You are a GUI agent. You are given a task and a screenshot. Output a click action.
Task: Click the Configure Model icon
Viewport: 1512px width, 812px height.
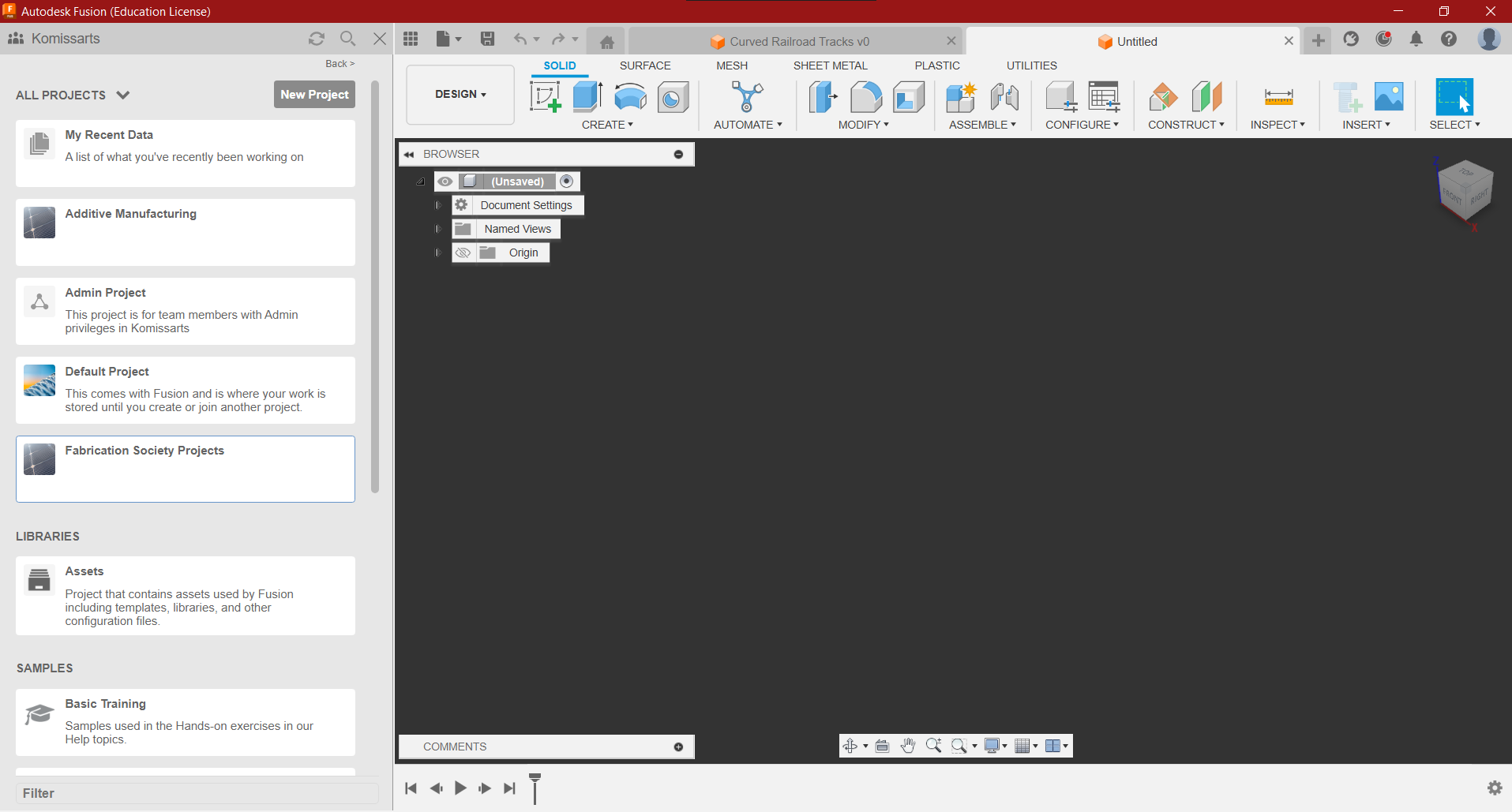(x=1061, y=97)
